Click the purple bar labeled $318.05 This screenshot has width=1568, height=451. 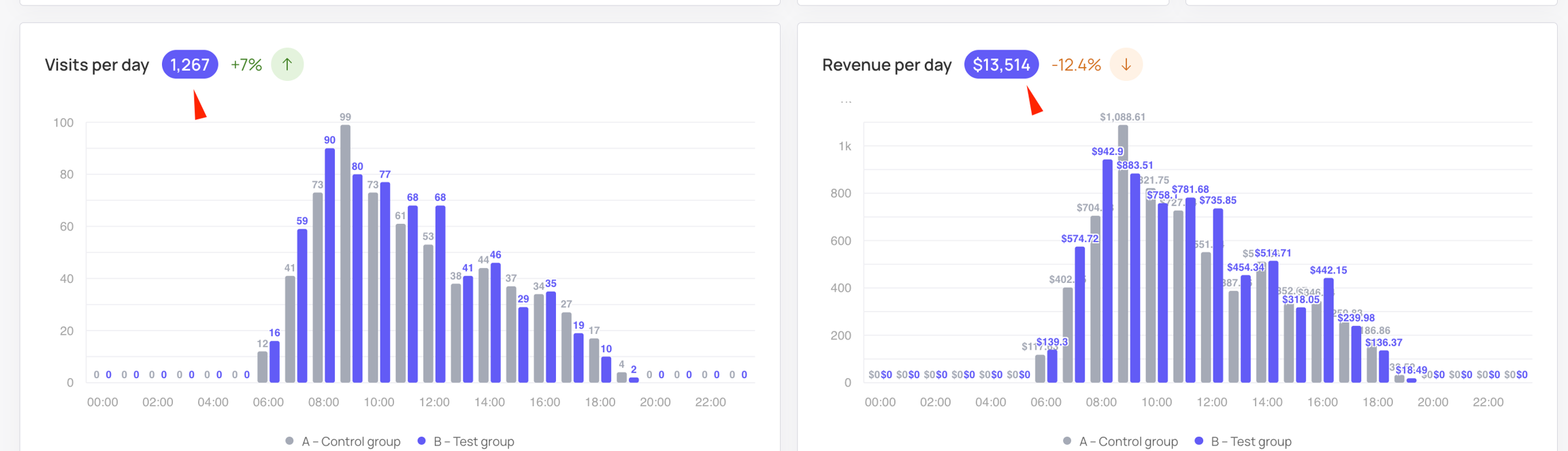point(1301,345)
